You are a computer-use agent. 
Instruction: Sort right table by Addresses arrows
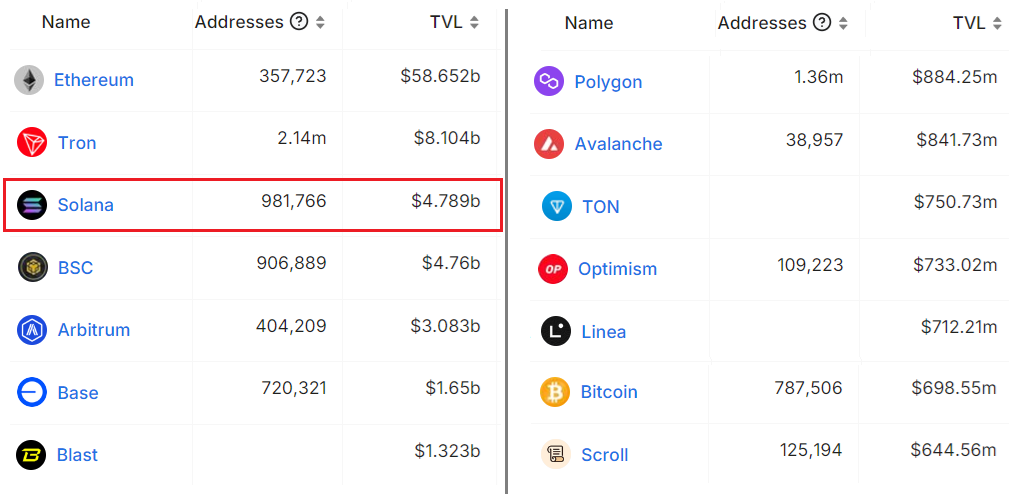(843, 24)
